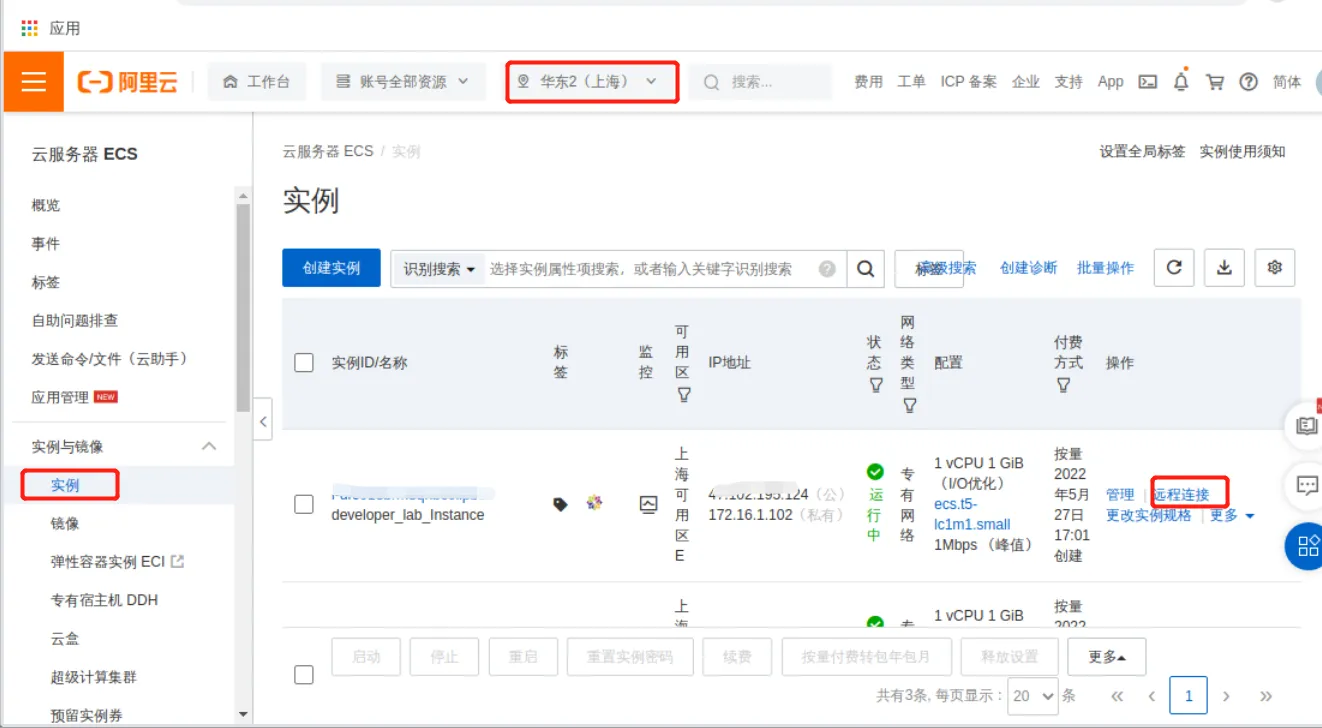Filter by network type funnel icon
Viewport: 1322px width, 728px height.
(909, 405)
